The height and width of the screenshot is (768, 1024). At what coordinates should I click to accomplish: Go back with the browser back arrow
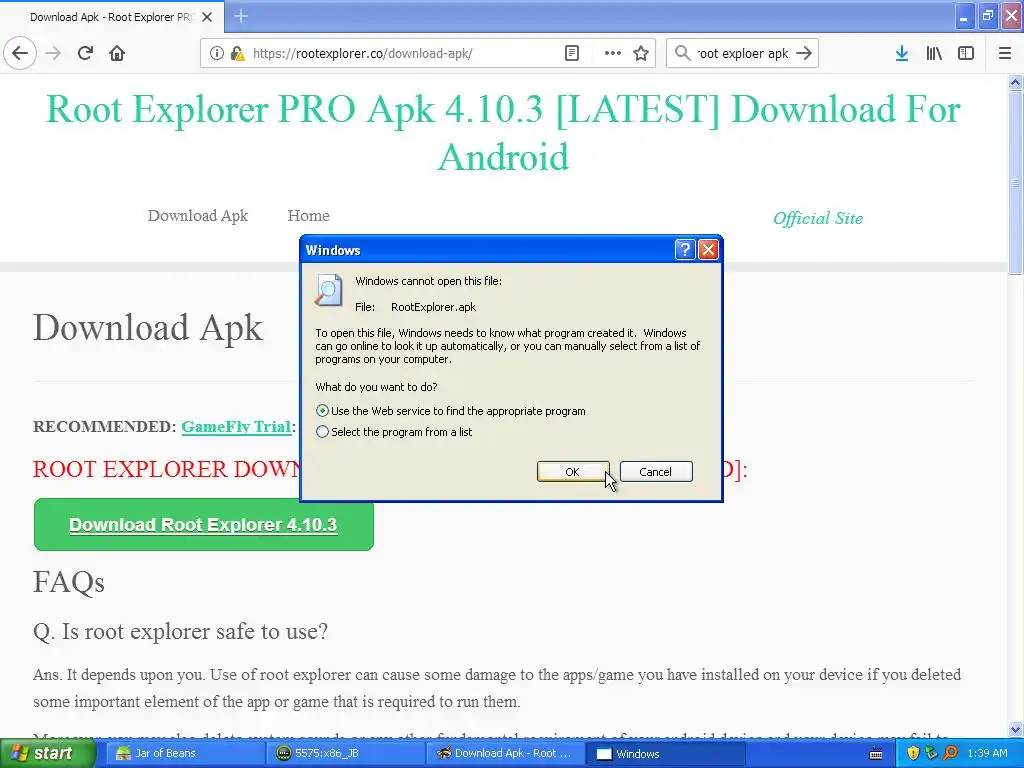point(20,53)
